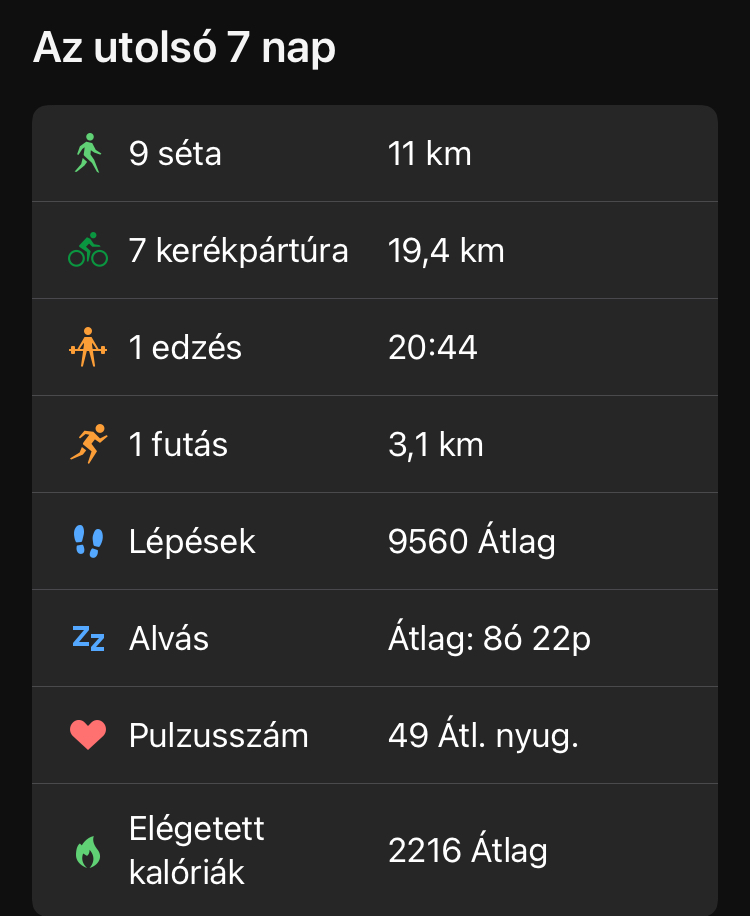Open the "Lépések" steps label
The height and width of the screenshot is (916, 750).
tap(192, 541)
